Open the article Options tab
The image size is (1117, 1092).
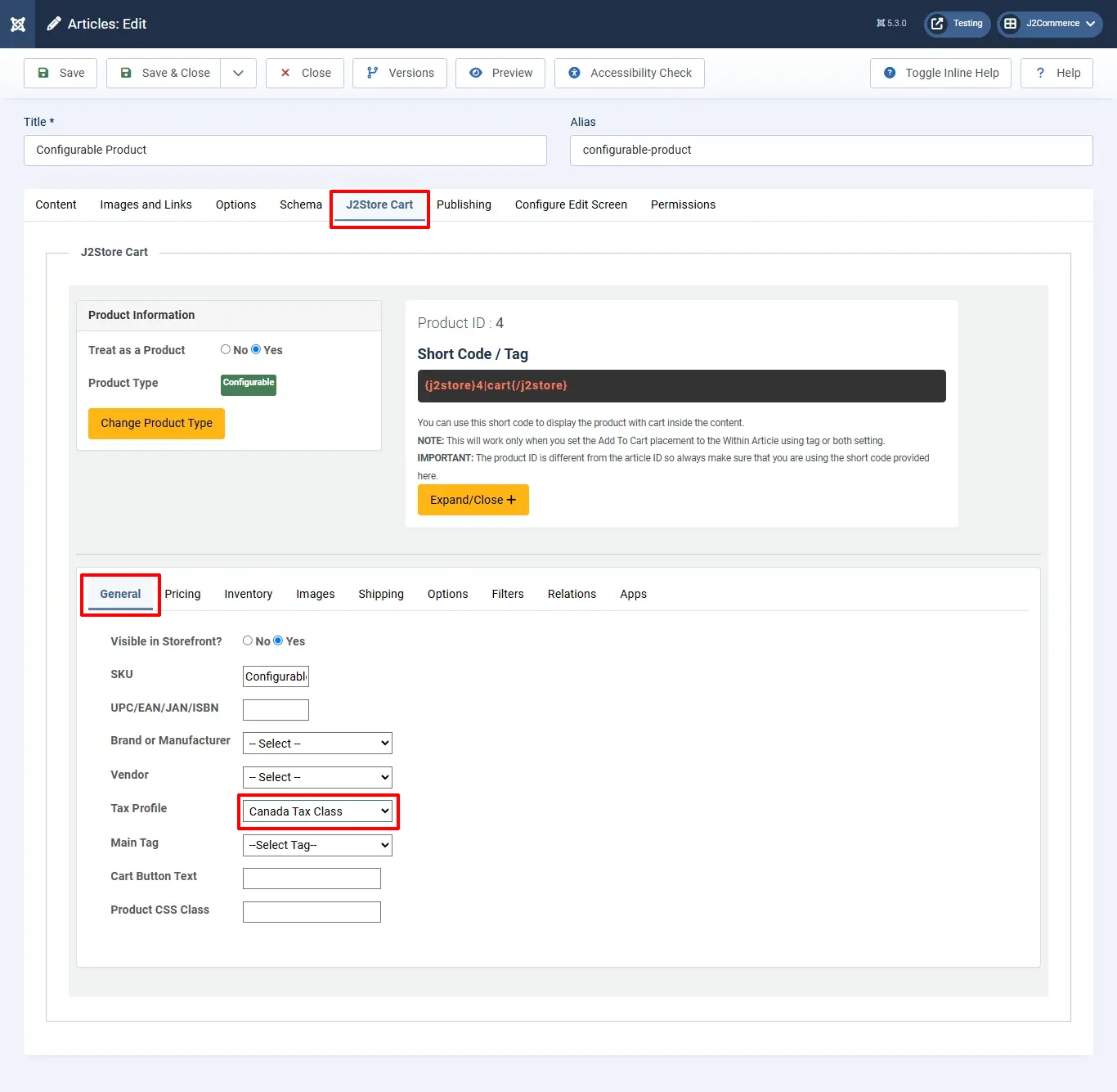click(x=236, y=204)
